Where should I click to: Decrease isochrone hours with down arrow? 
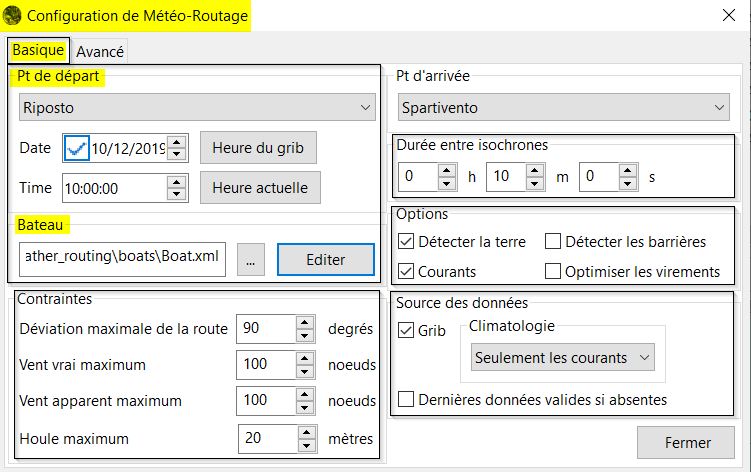coord(446,183)
